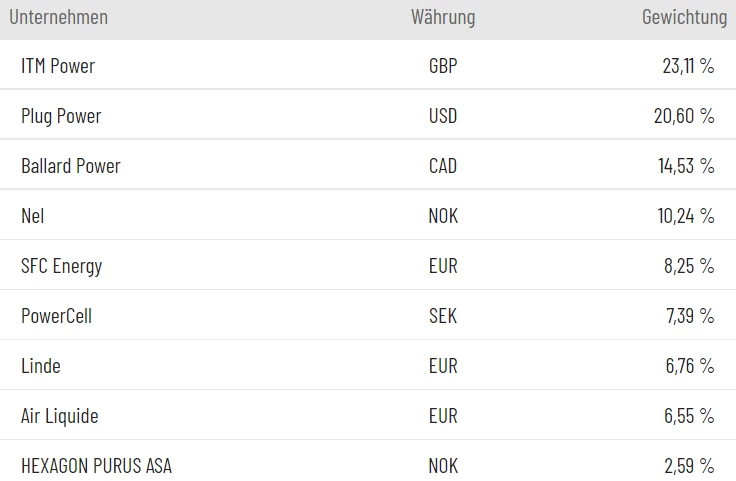Select the PowerCell entry
The image size is (736, 481).
click(56, 316)
